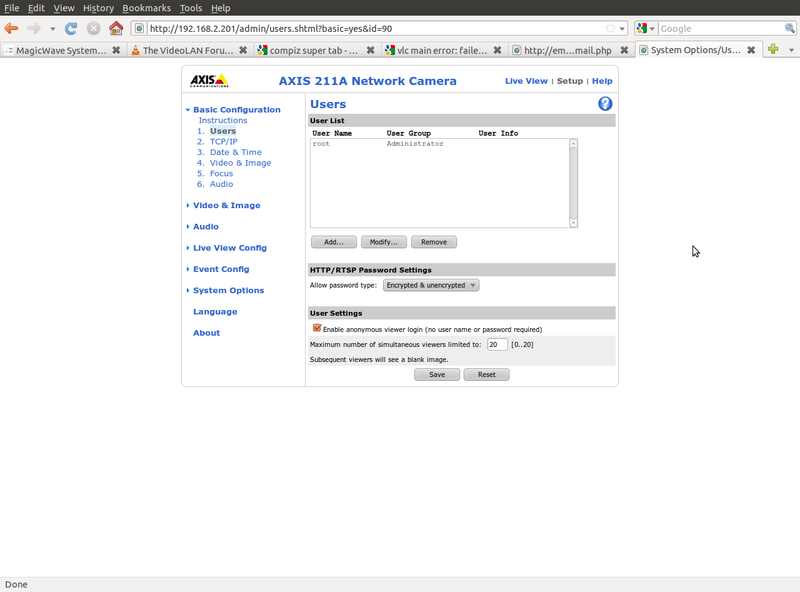Close the VideoLAN Forum tab

coord(243,50)
